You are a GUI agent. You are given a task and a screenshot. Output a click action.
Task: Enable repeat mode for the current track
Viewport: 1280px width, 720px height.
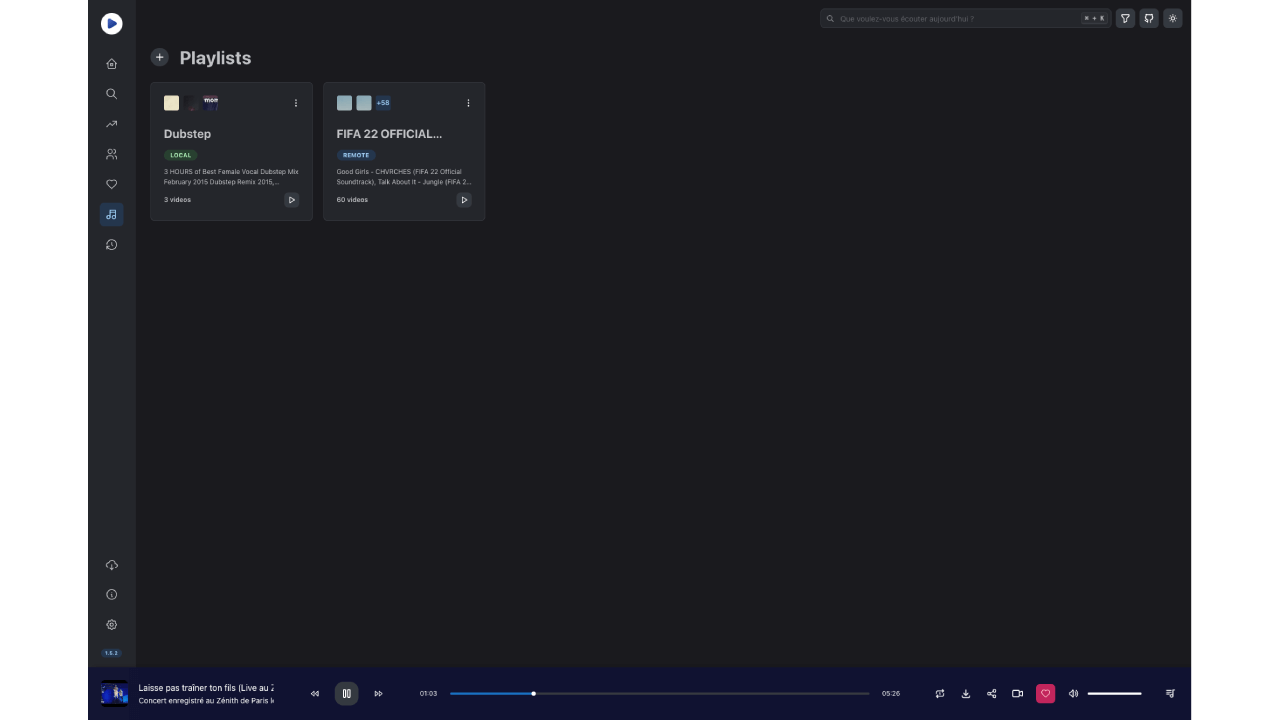point(939,693)
